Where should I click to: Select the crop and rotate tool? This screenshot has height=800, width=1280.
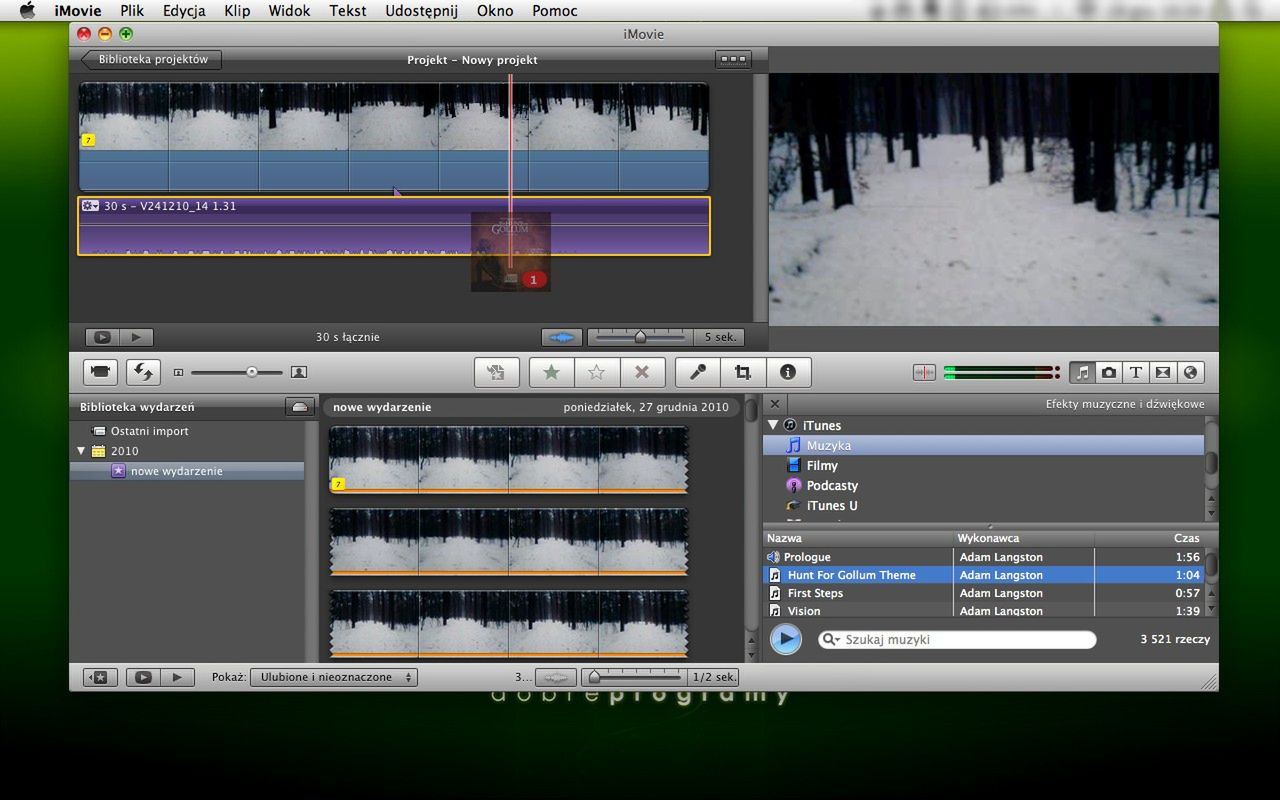(x=743, y=372)
